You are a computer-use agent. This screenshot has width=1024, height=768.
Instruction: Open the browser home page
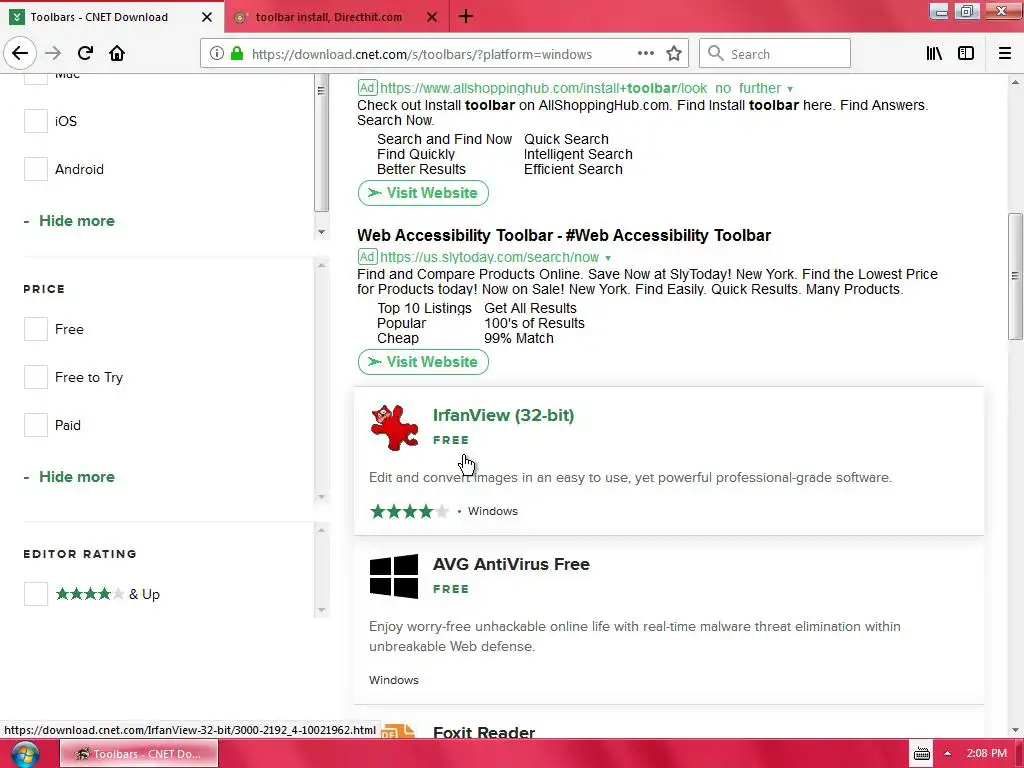117,53
